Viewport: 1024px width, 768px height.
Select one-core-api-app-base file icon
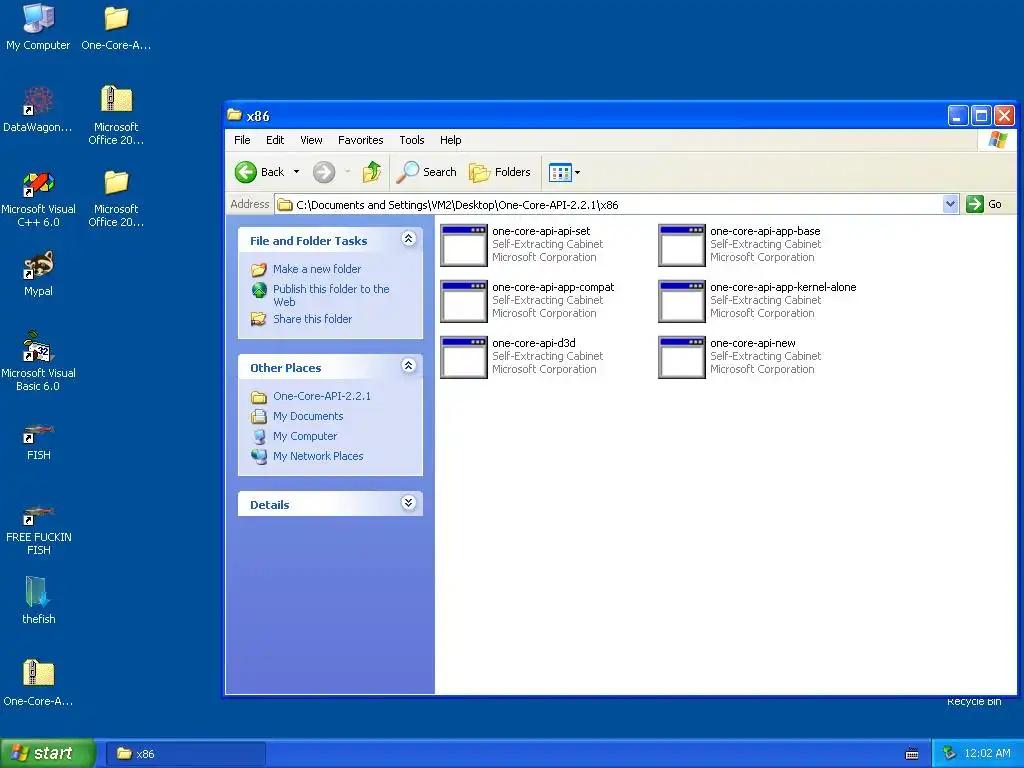point(682,245)
